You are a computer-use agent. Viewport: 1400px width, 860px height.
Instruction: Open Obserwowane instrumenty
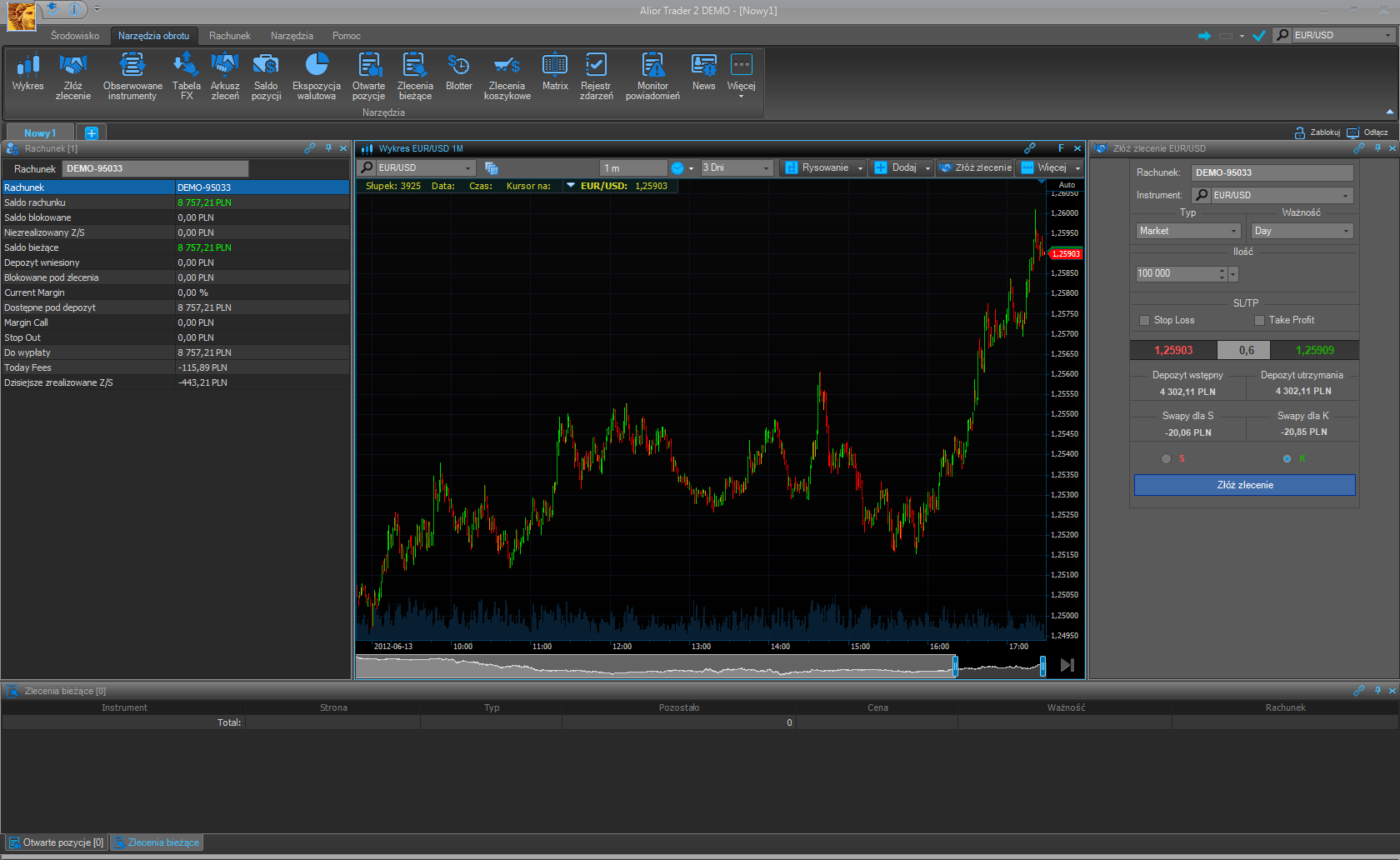tap(132, 77)
